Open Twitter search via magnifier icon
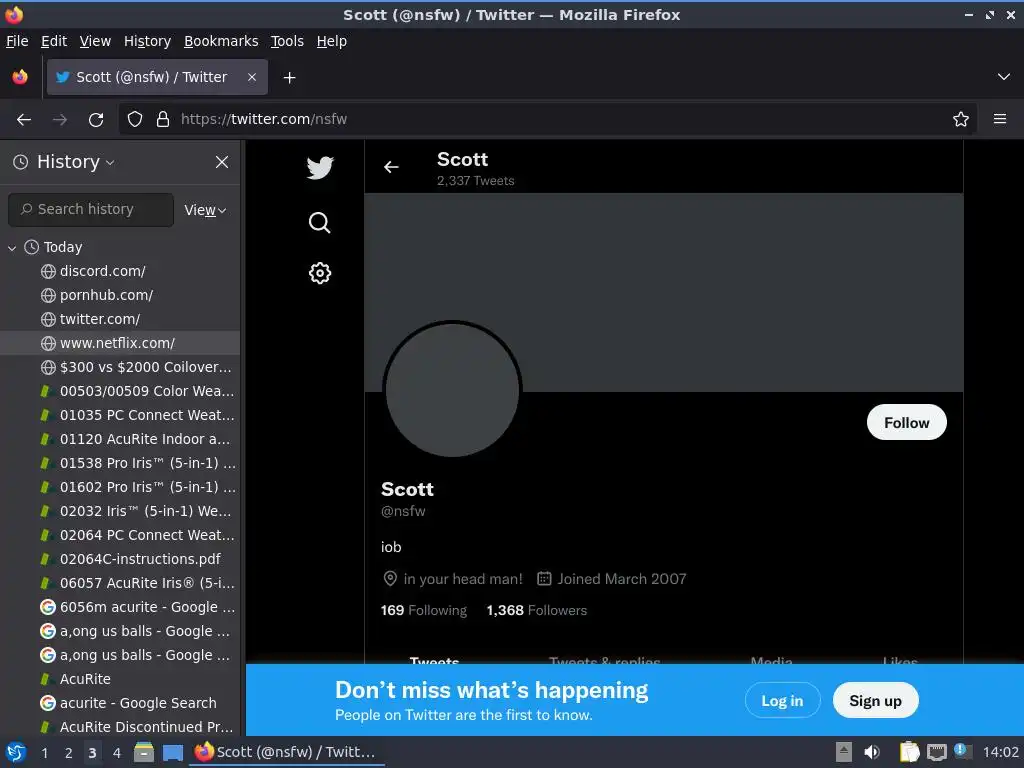This screenshot has width=1024, height=768. [319, 223]
